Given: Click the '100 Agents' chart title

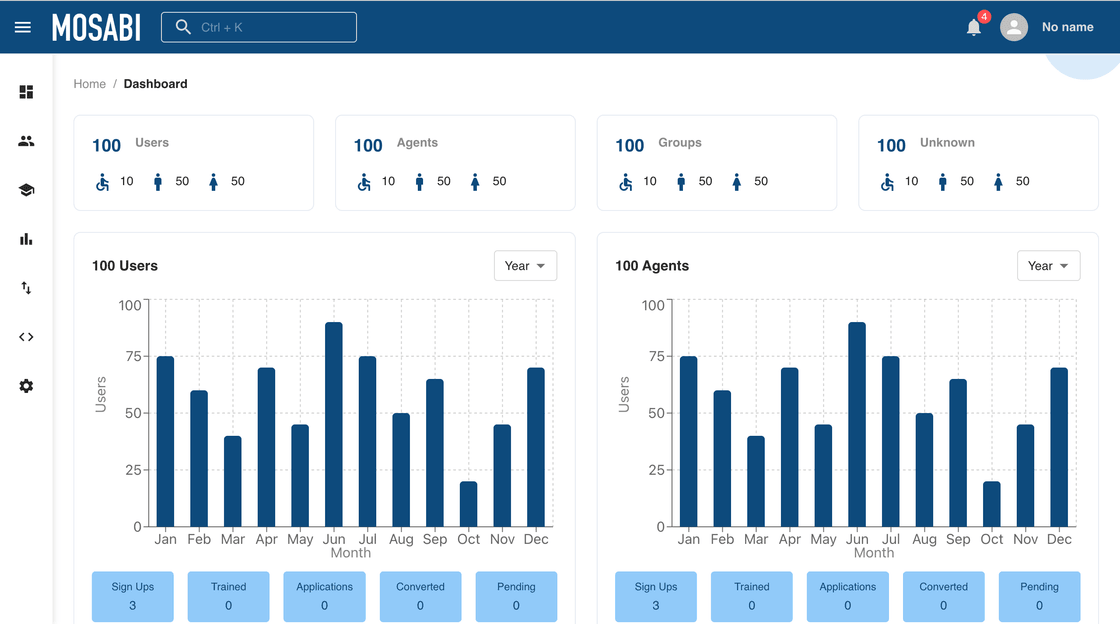Looking at the screenshot, I should click(652, 266).
